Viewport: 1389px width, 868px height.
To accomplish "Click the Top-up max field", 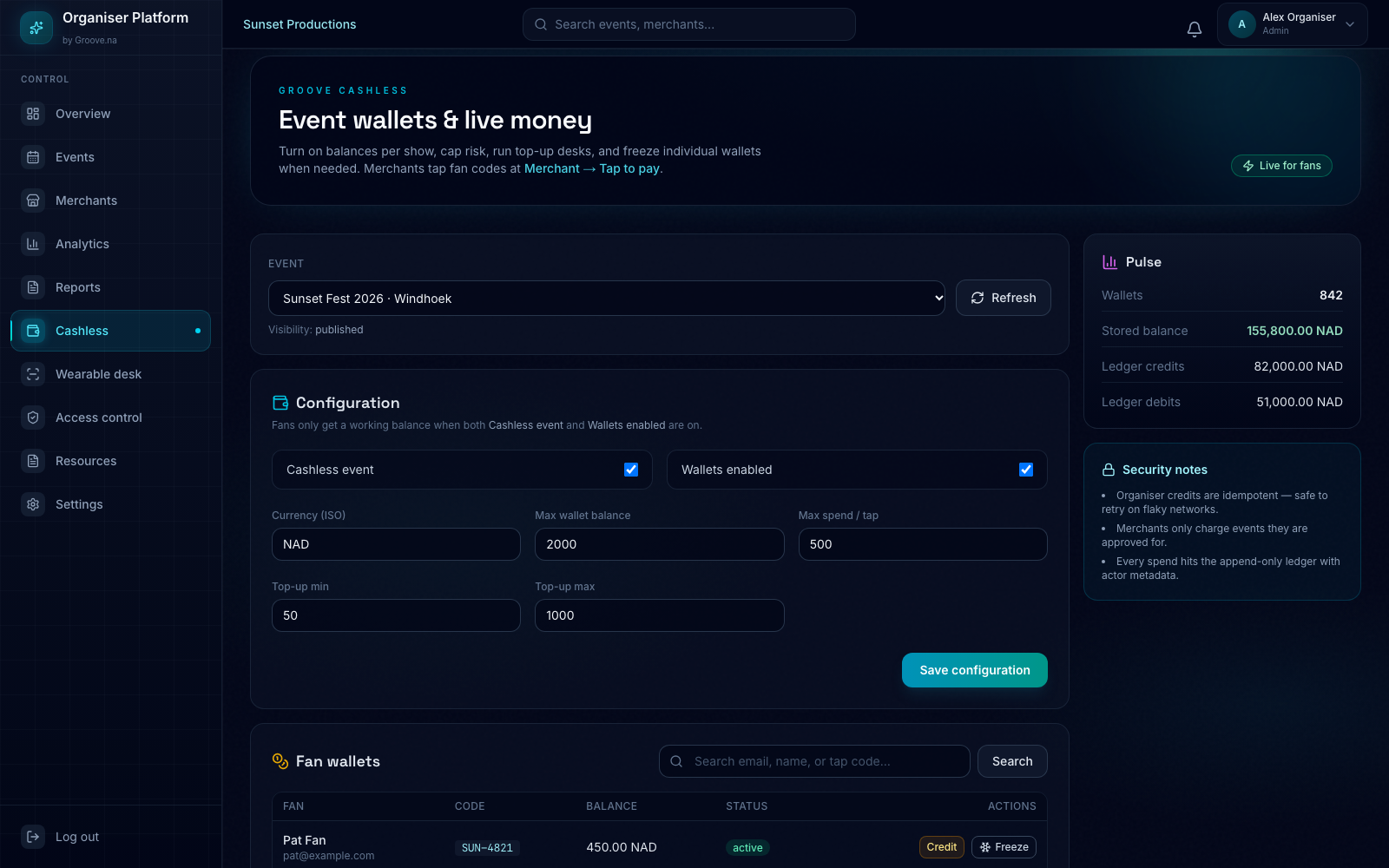I will [660, 615].
